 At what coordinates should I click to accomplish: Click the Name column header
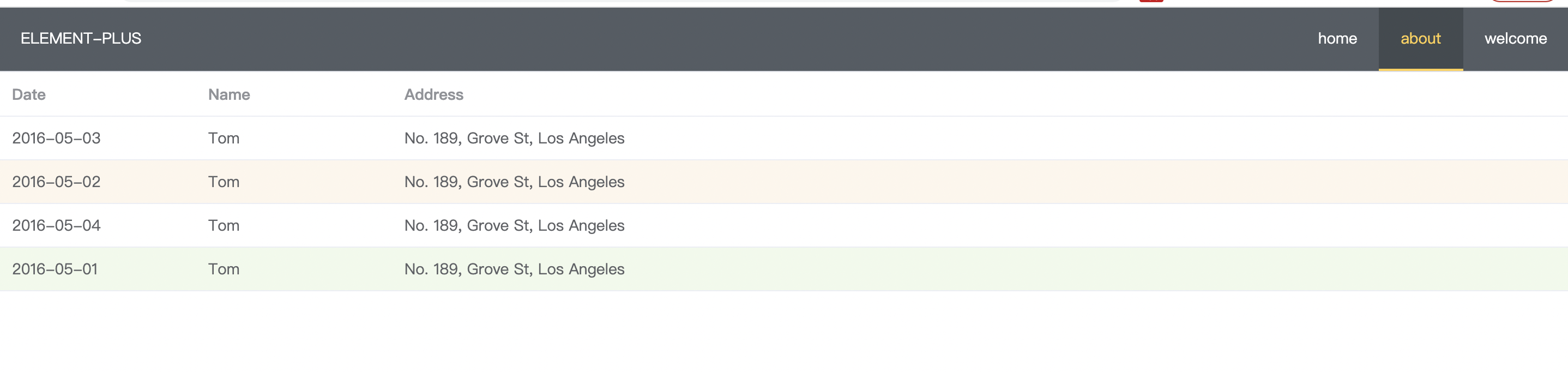point(229,95)
